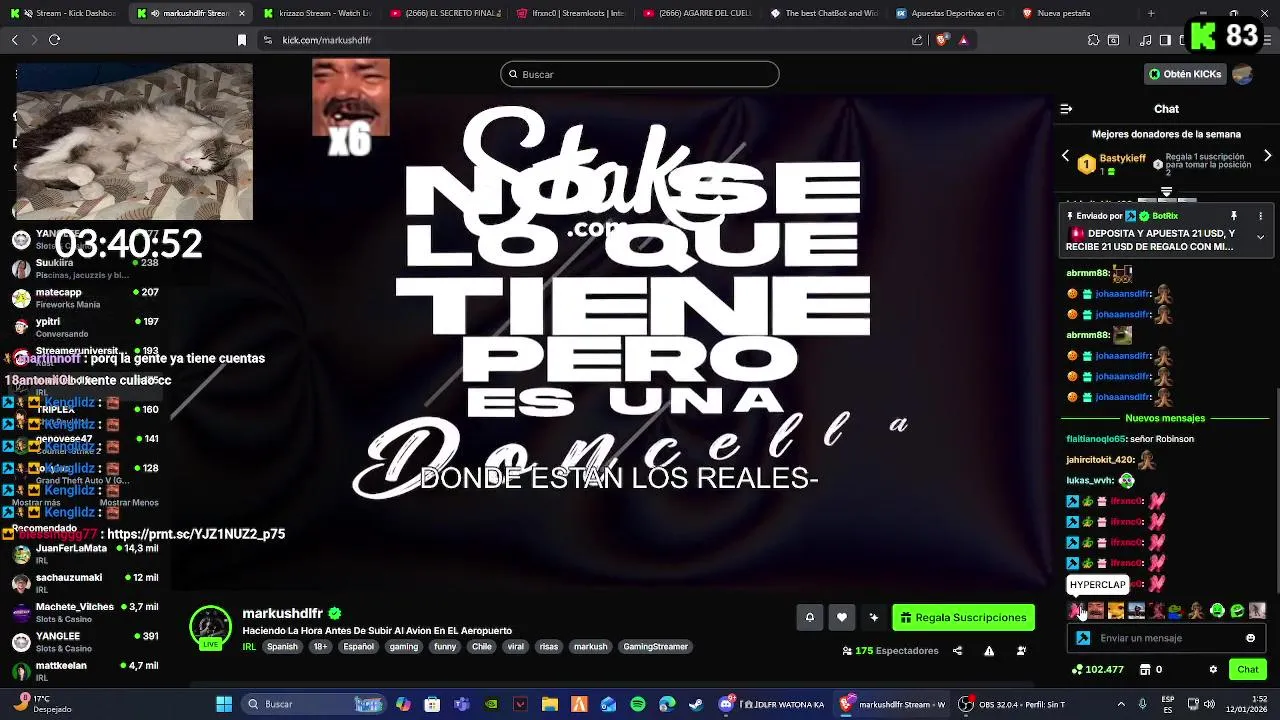Click the address bar share icon
The image size is (1280, 720).
click(x=917, y=40)
